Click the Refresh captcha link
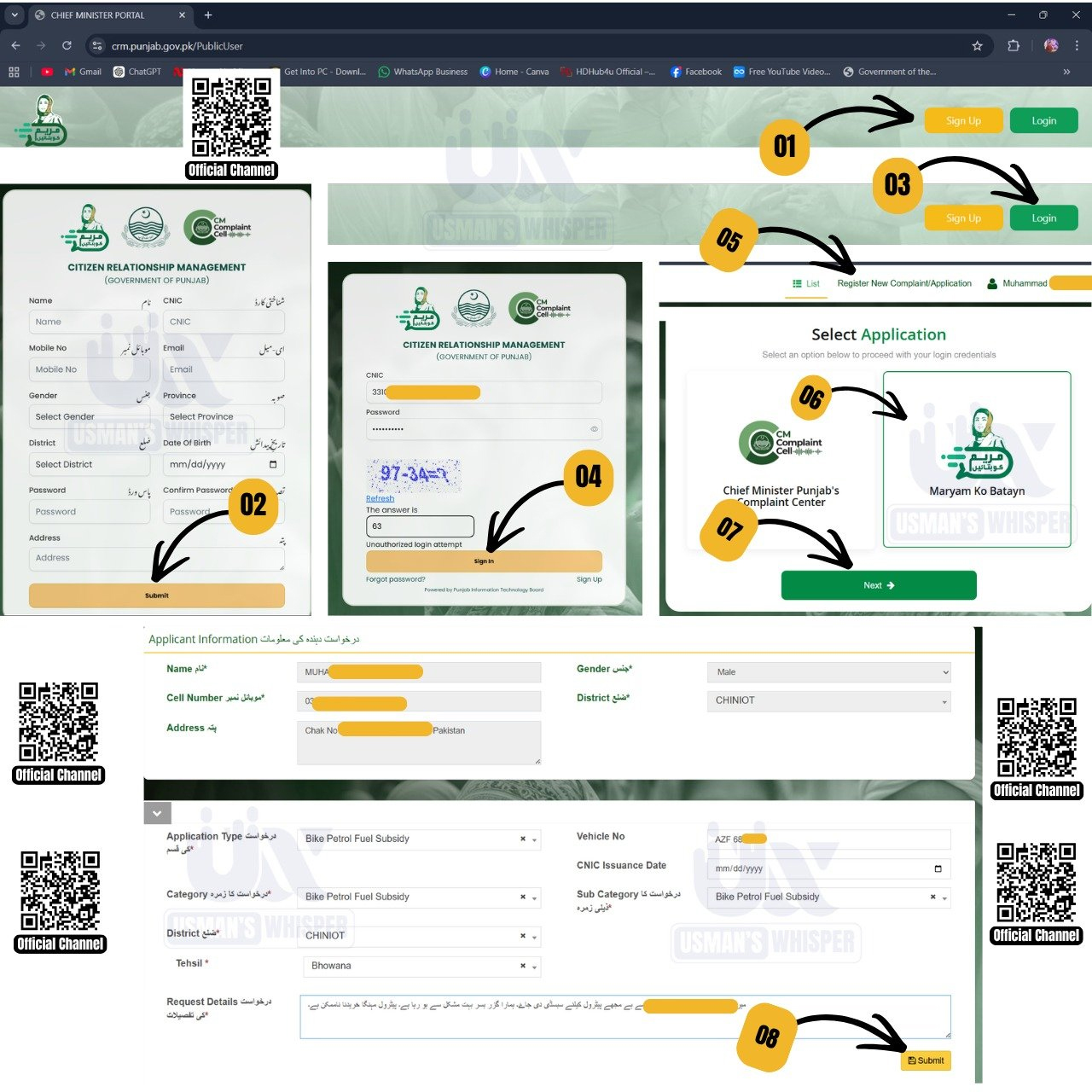1092x1092 pixels. pos(380,498)
